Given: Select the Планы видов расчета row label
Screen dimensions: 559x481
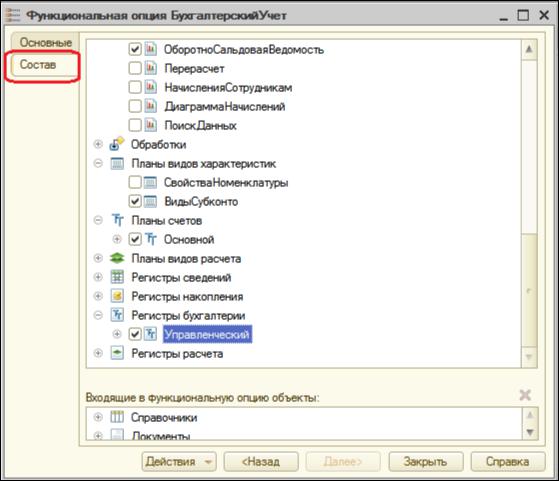Looking at the screenshot, I should [186, 259].
